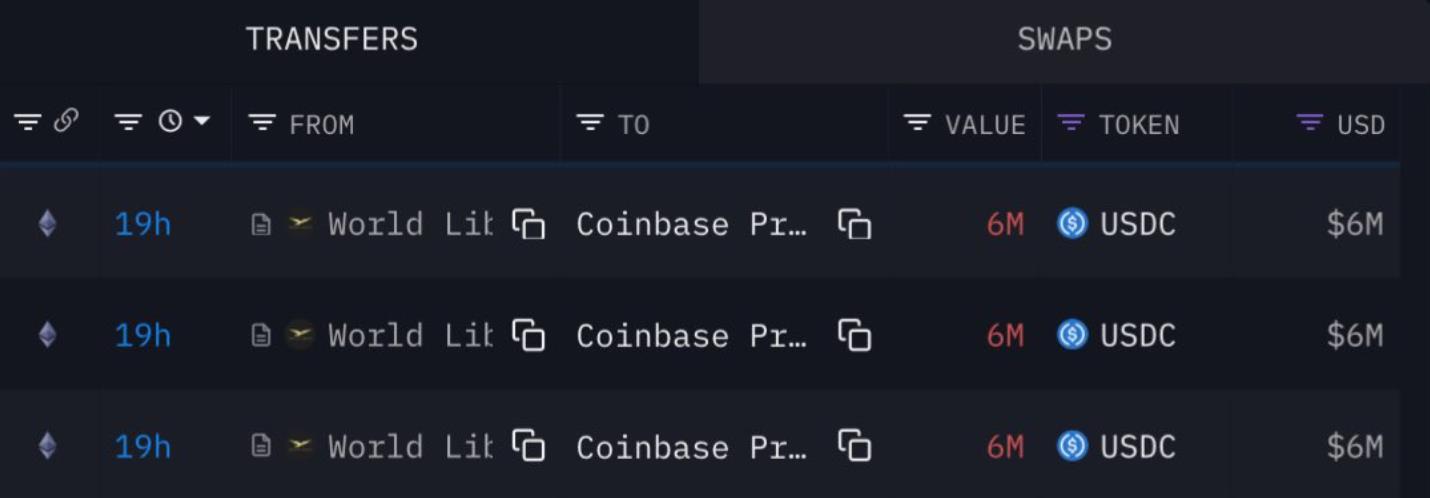Open the contract document icon in the second row
Viewport: 1430px width, 498px height.
pyautogui.click(x=260, y=336)
